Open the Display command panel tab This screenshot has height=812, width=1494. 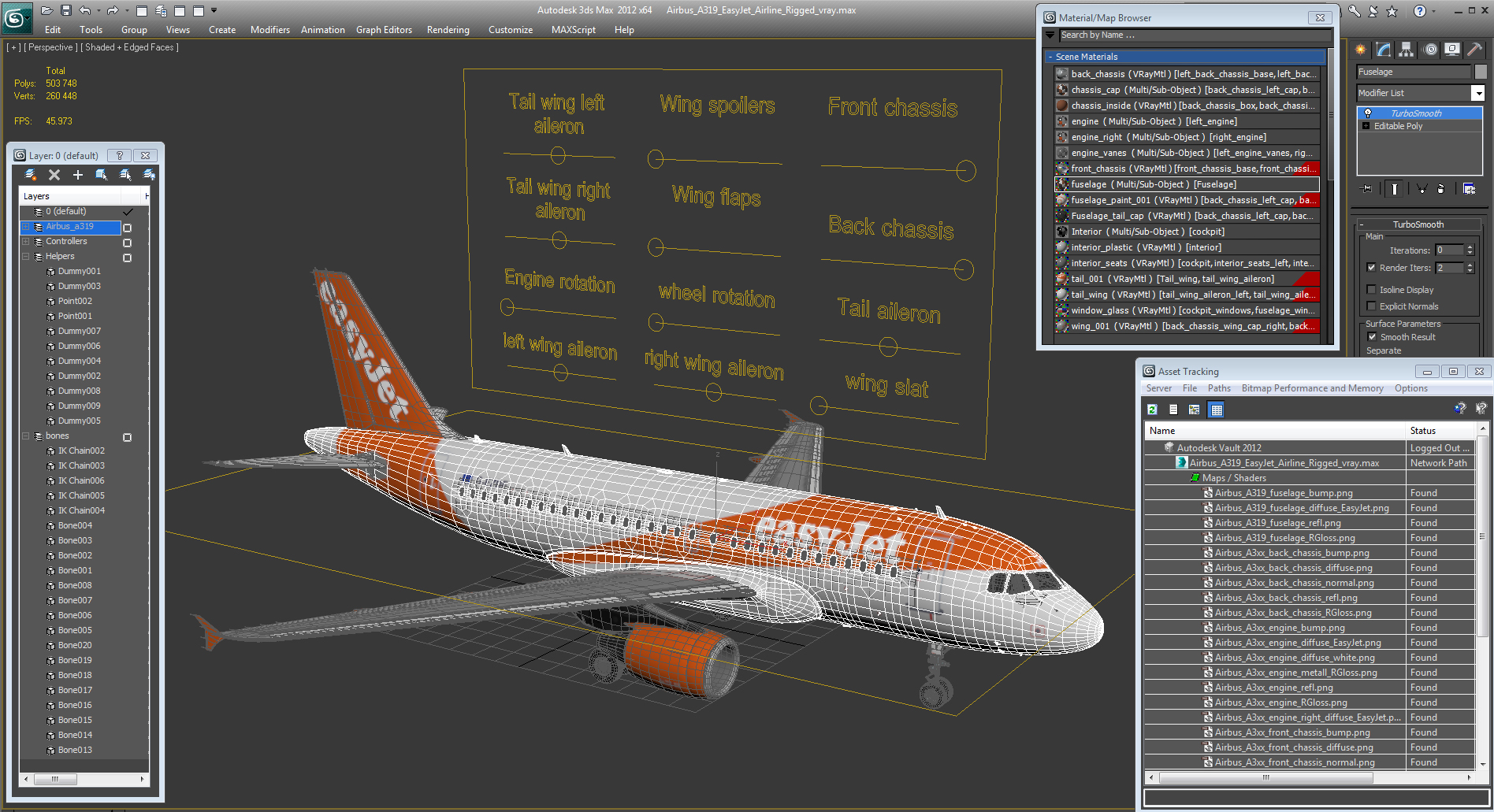pyautogui.click(x=1452, y=50)
